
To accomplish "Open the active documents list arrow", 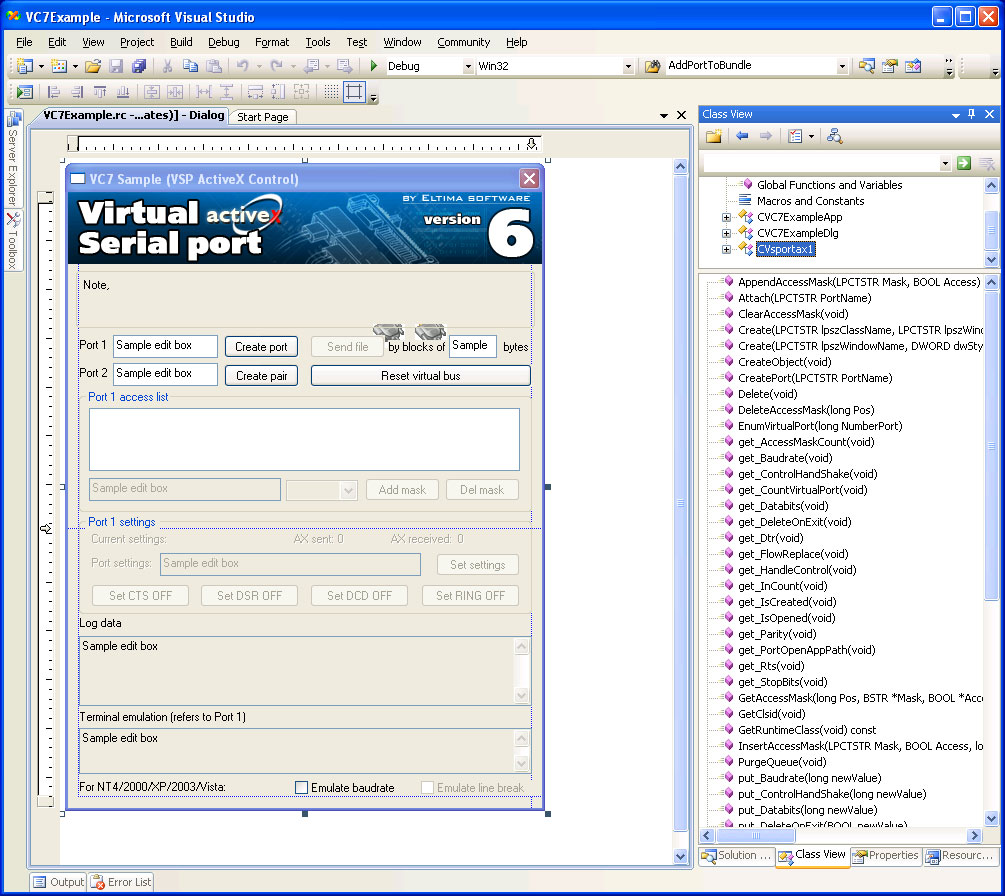I will (x=664, y=115).
